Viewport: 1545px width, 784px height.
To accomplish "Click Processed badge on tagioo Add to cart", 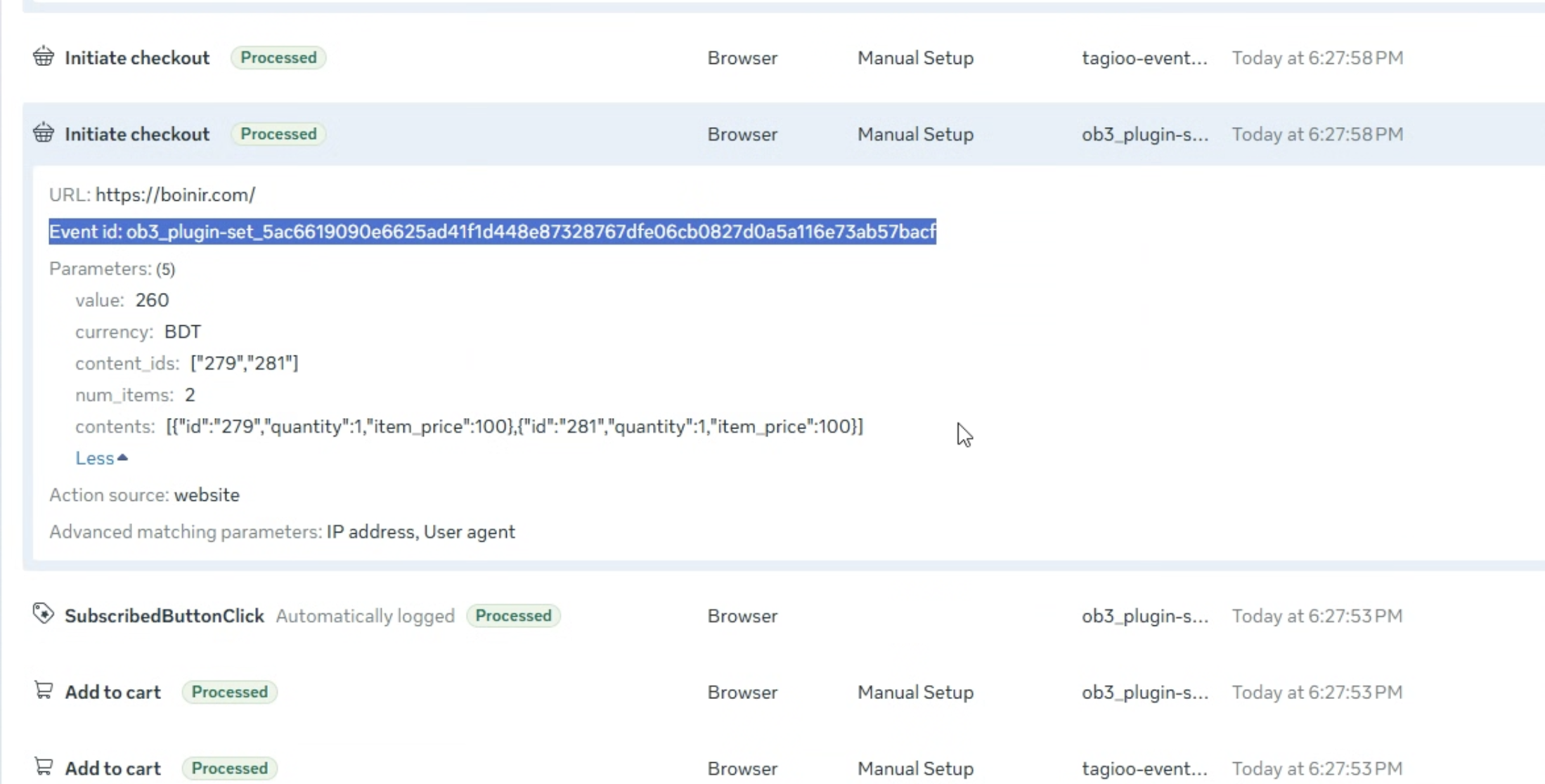I will (x=230, y=768).
